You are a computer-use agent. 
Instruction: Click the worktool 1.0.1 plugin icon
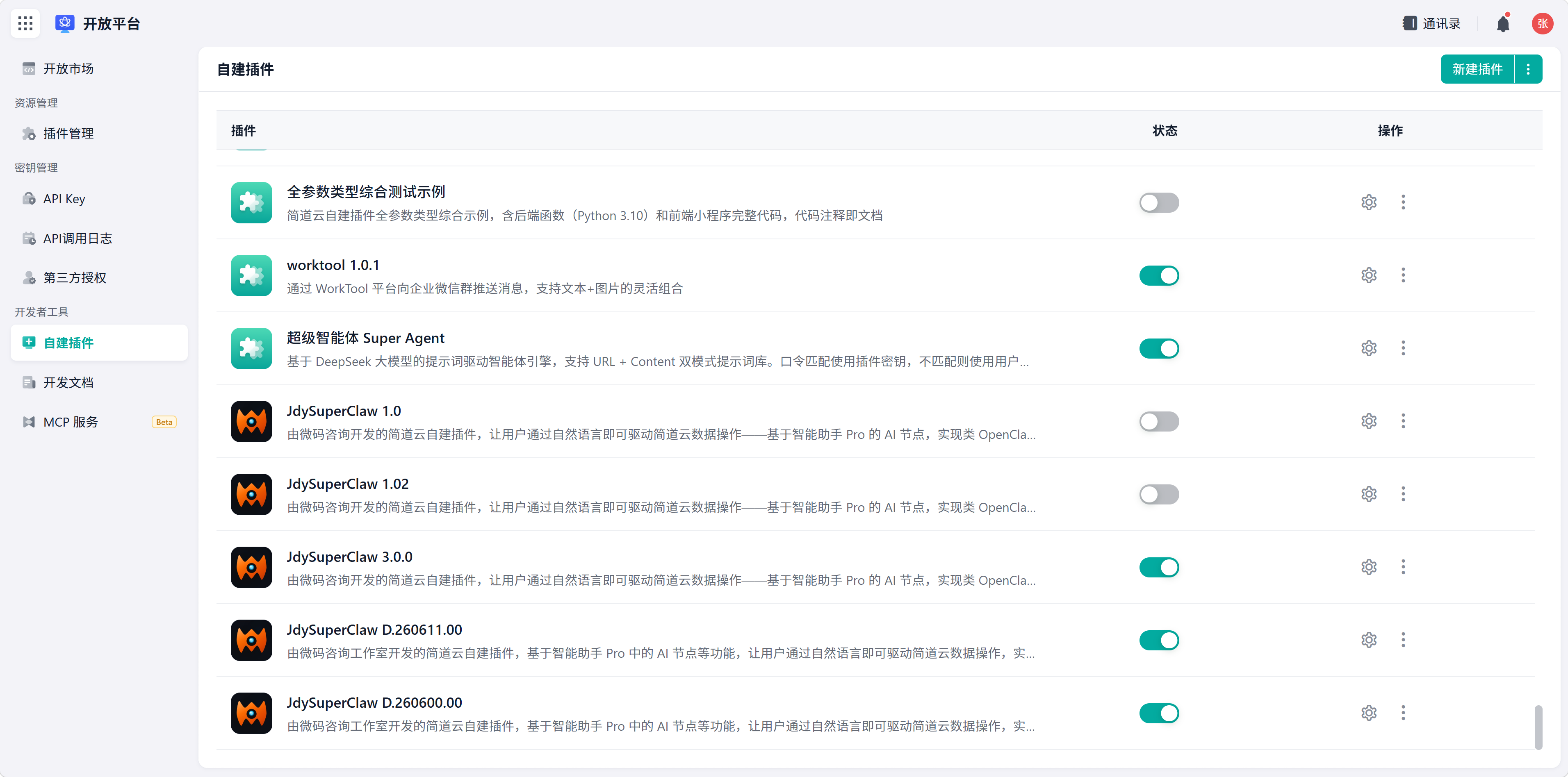[x=251, y=276]
